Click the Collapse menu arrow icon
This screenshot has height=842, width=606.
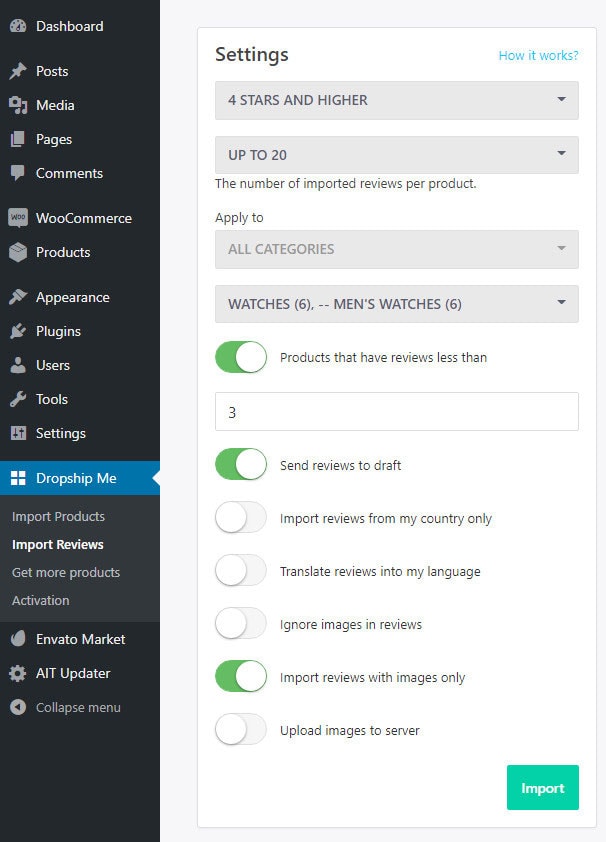[18, 707]
